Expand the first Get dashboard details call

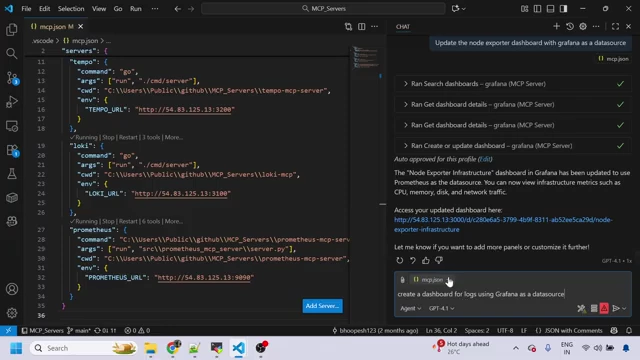pyautogui.click(x=512, y=104)
